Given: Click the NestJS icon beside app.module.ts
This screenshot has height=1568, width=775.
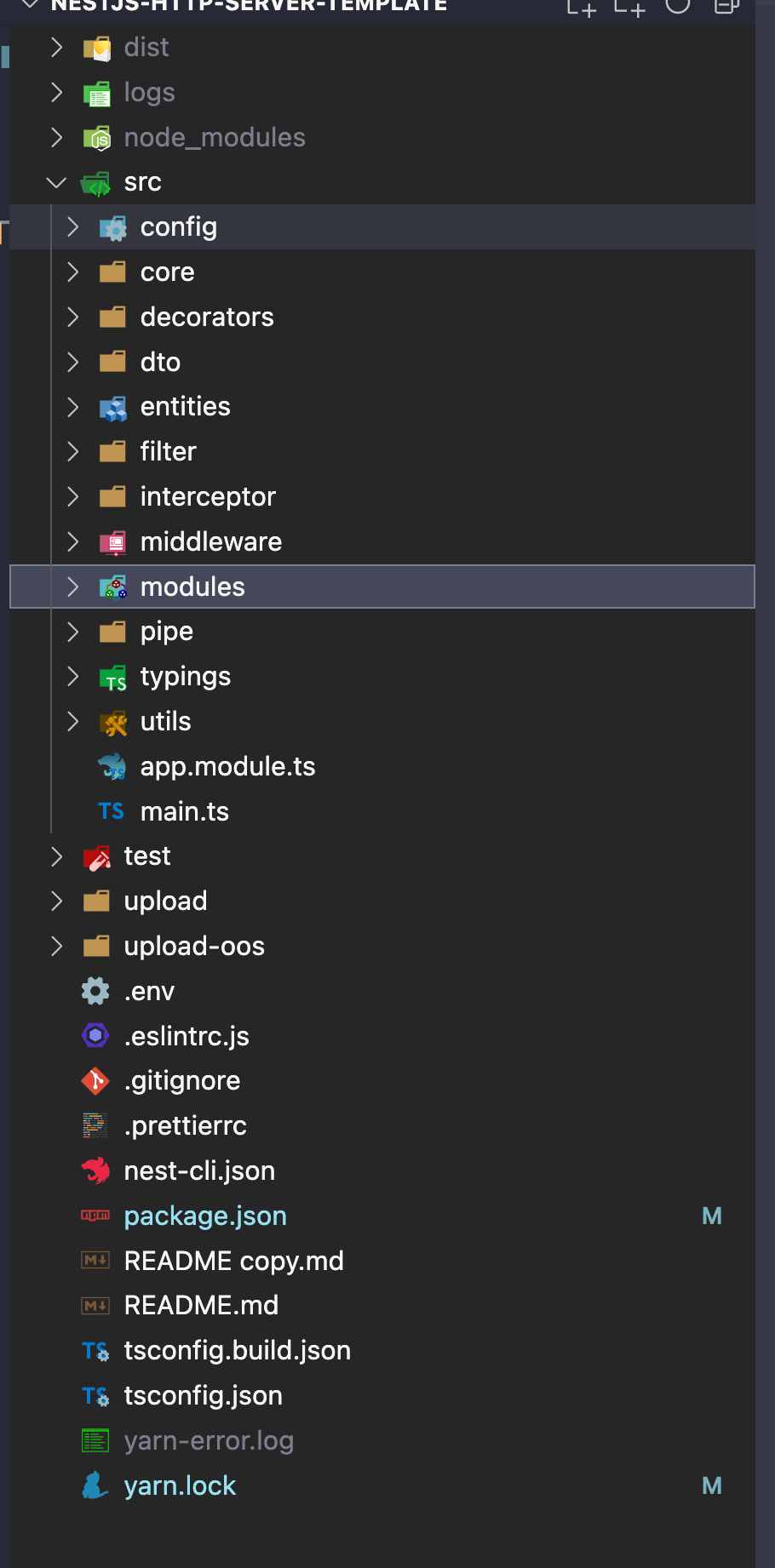Looking at the screenshot, I should [112, 767].
